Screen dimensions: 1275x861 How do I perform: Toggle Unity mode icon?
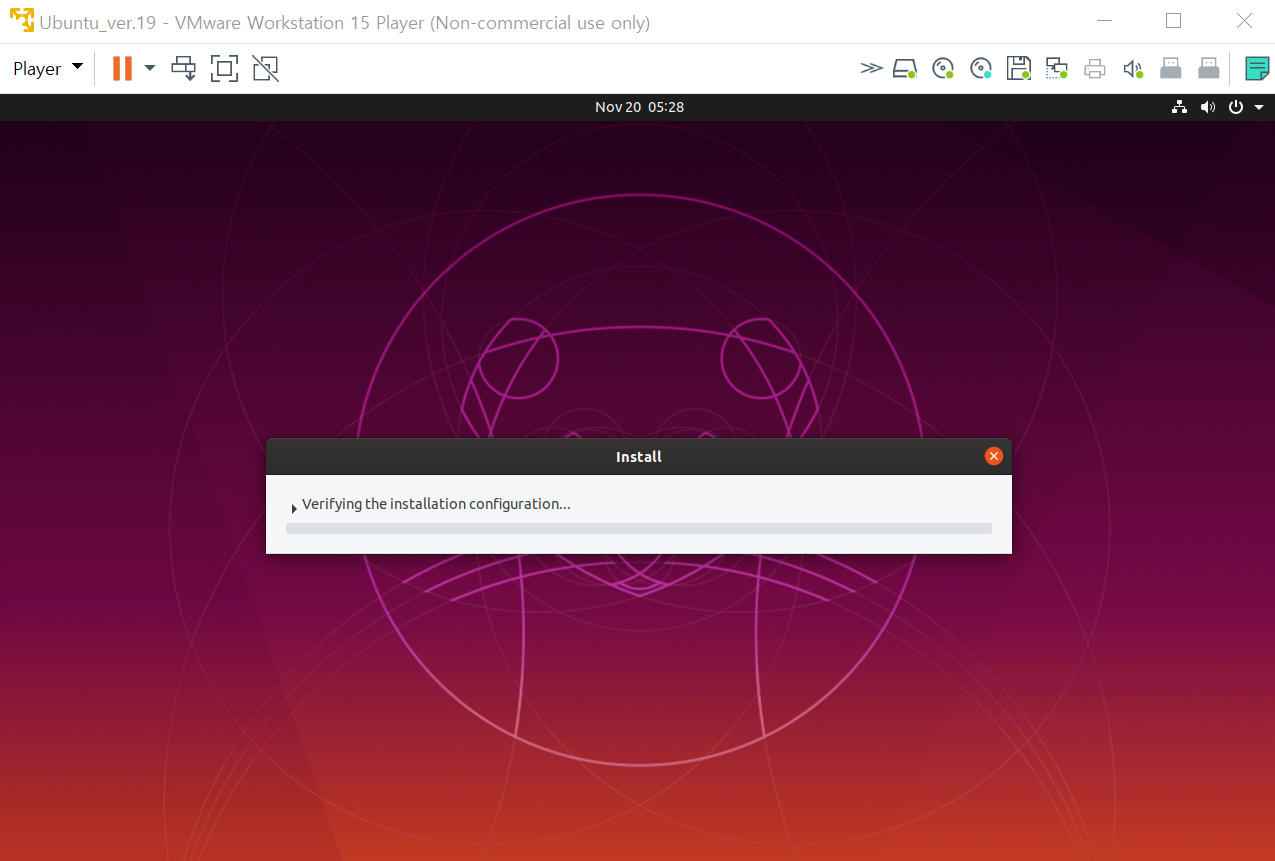[265, 68]
